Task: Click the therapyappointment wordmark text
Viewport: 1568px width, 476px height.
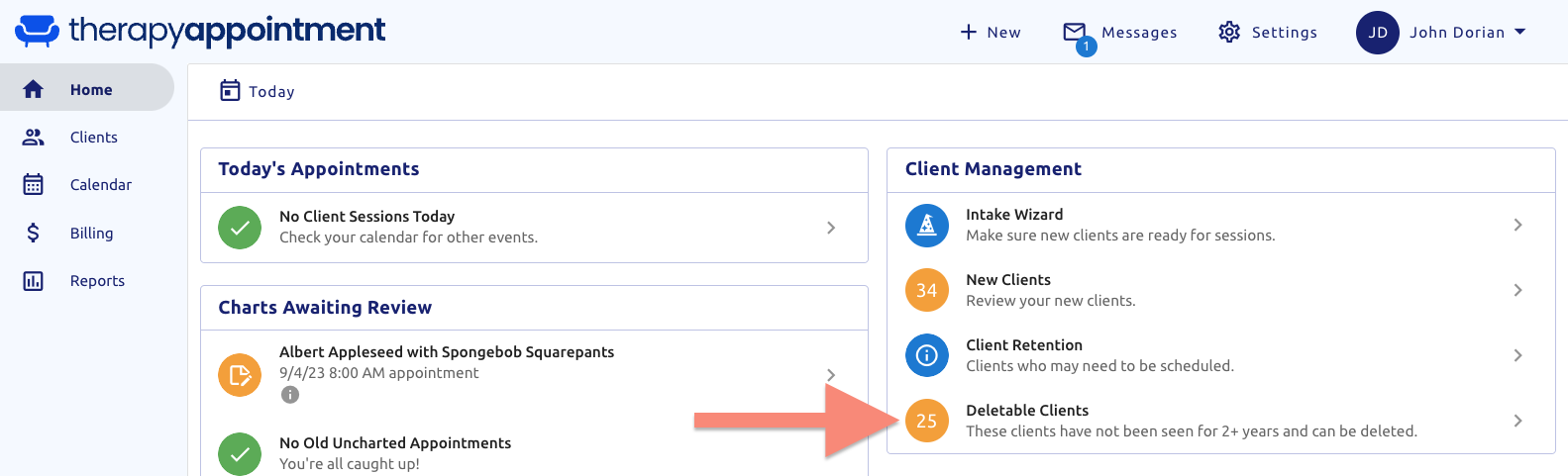Action: pos(227,30)
